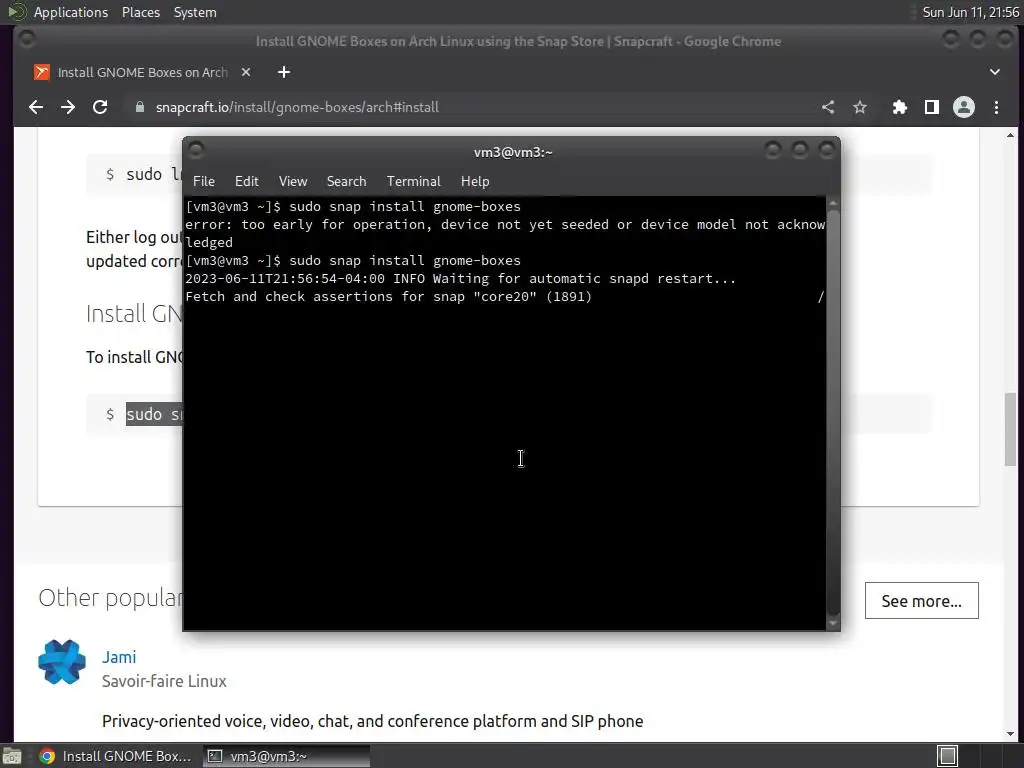Open the System menu in top panel
The width and height of the screenshot is (1024, 768).
[x=195, y=12]
